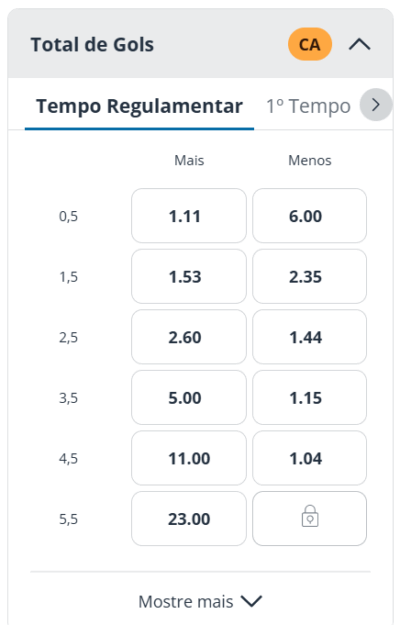This screenshot has width=400, height=625.
Task: Select Menos 3,5 at odds 1.15
Action: pyautogui.click(x=310, y=397)
